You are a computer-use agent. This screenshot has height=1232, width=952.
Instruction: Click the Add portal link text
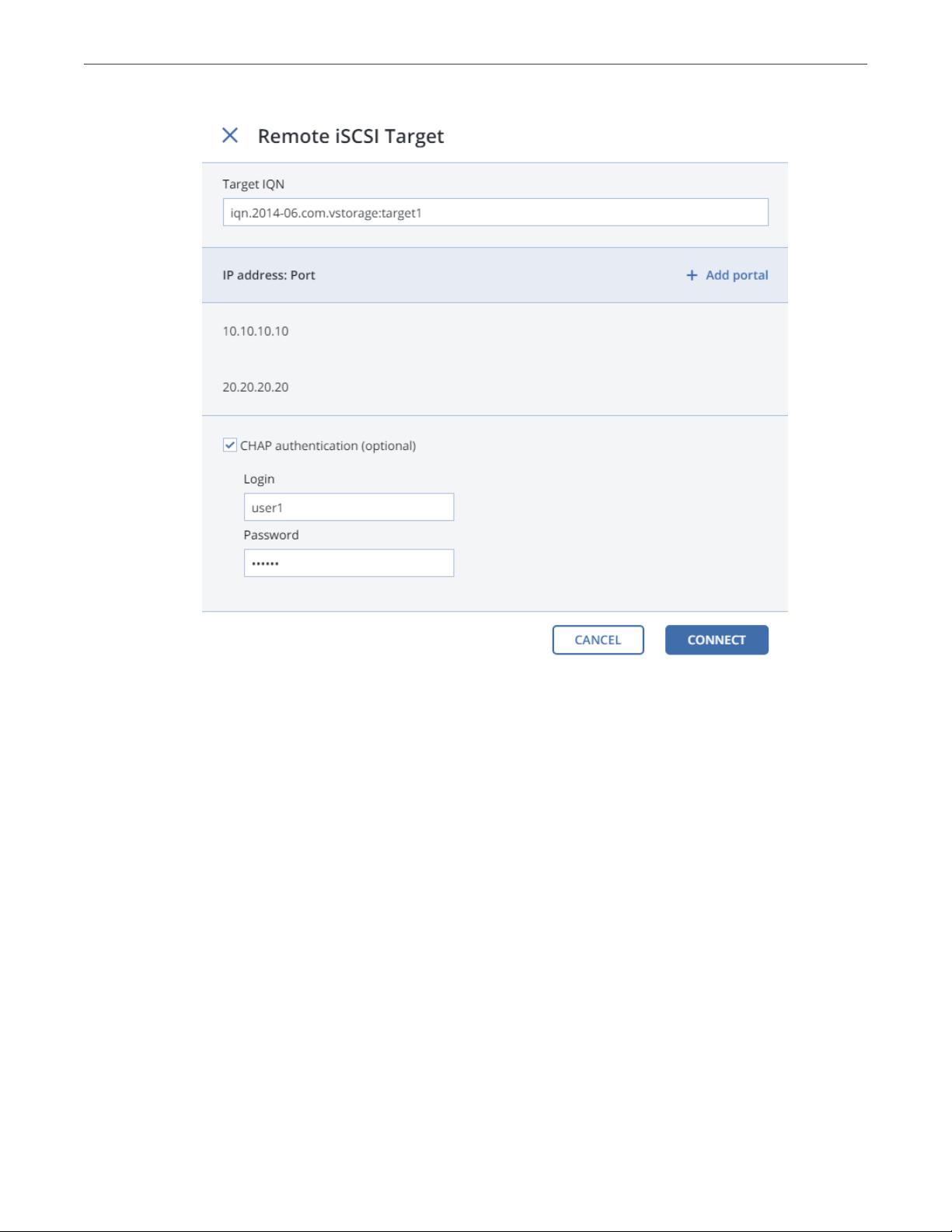pos(737,275)
